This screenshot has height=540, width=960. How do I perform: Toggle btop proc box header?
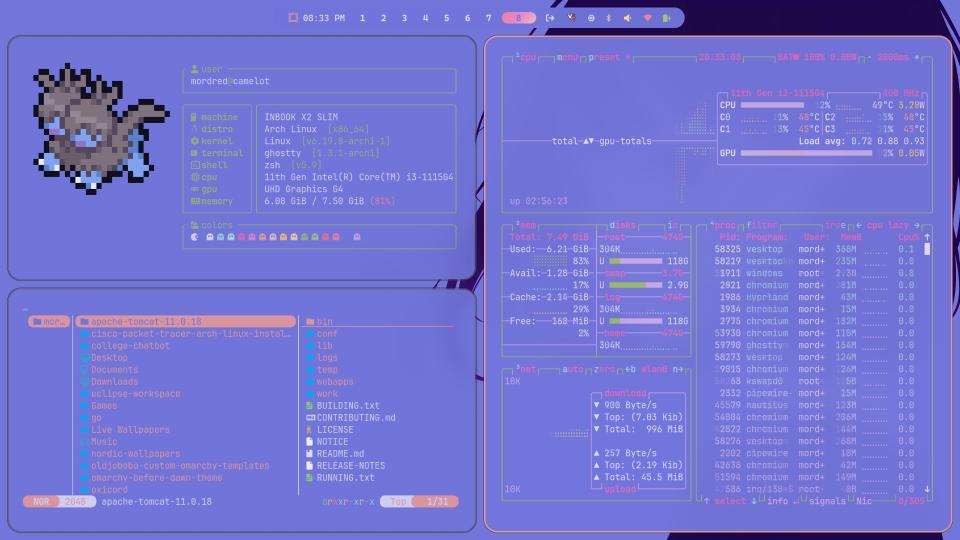point(724,225)
